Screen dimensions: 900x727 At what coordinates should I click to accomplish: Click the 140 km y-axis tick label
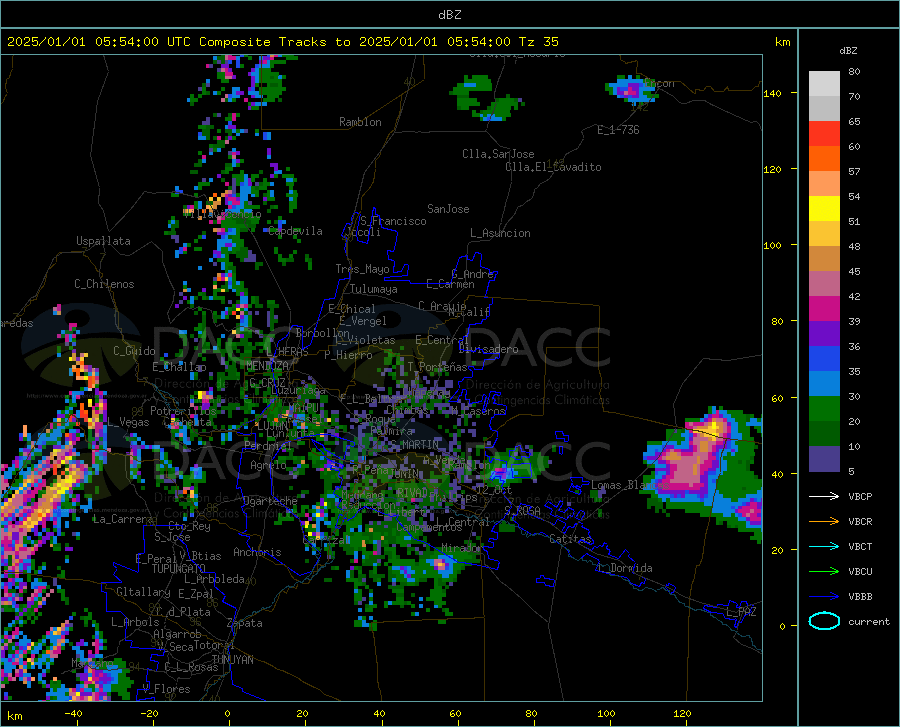[x=772, y=93]
